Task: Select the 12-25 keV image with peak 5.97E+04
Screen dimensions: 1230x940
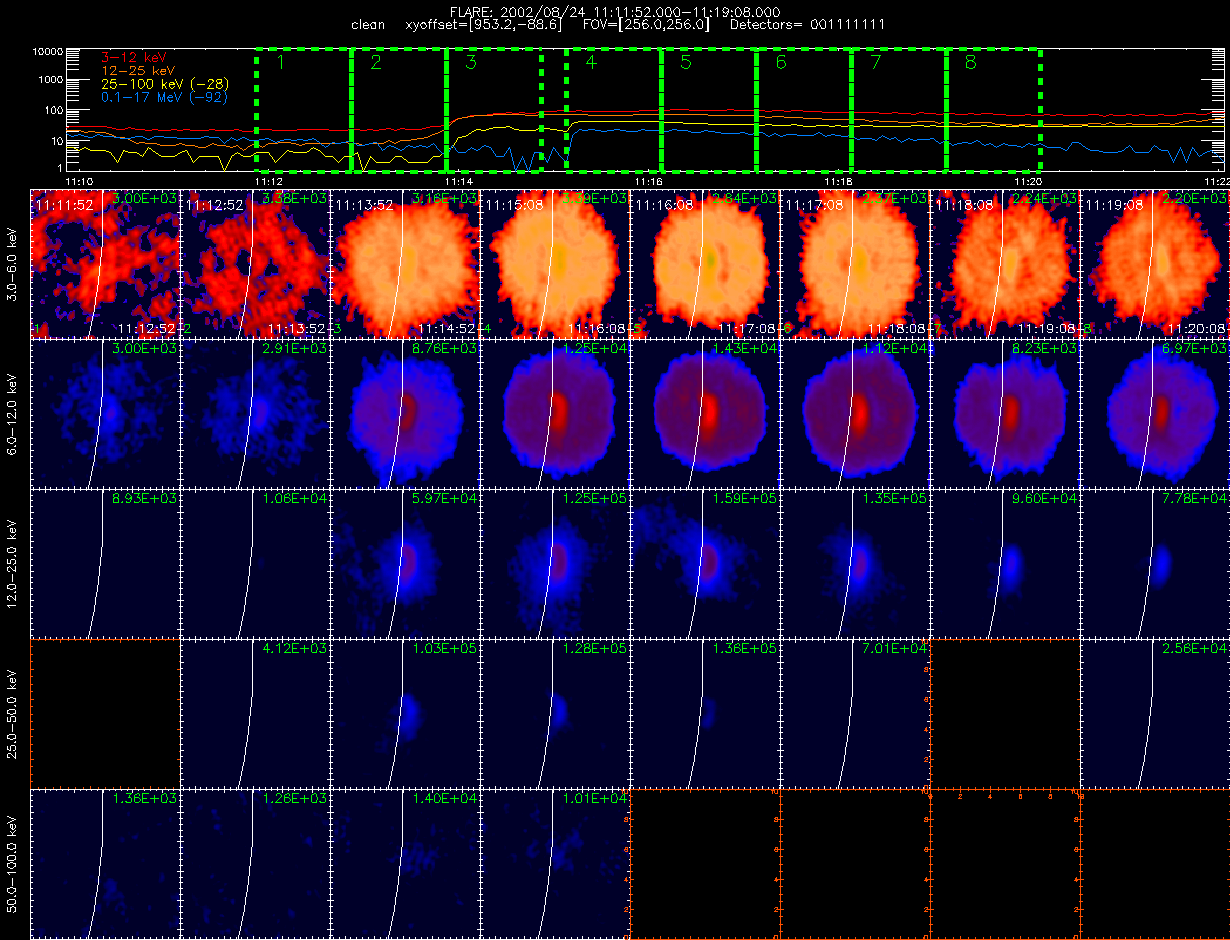Action: (406, 564)
